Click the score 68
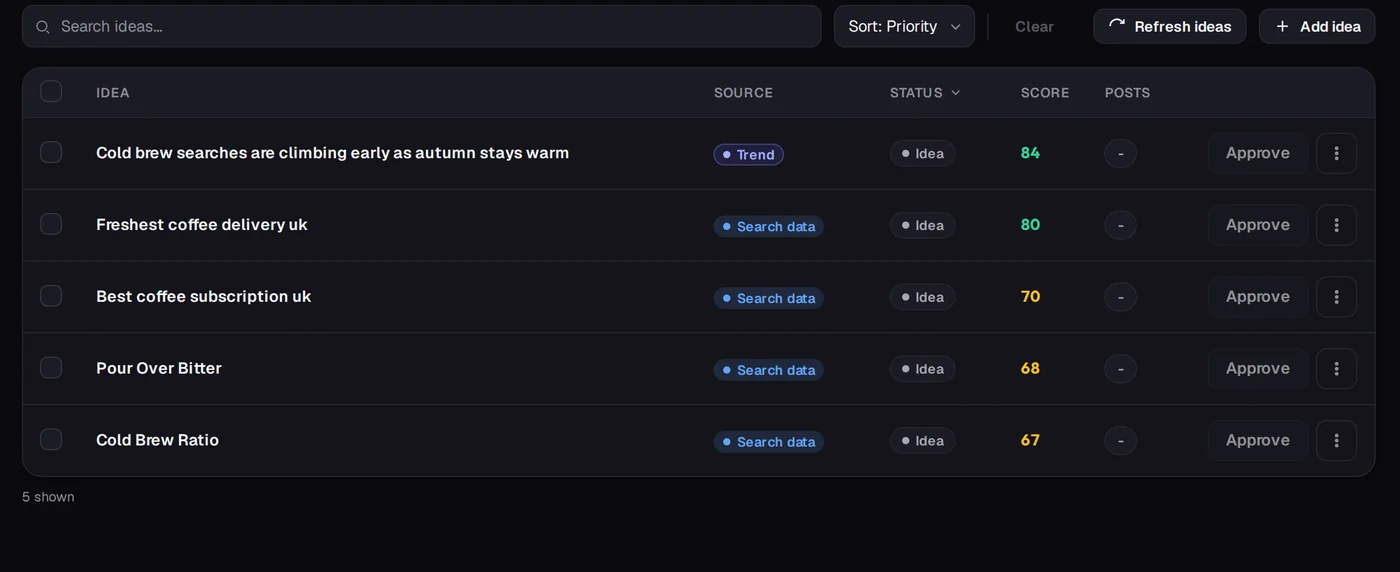The width and height of the screenshot is (1400, 572). coord(1030,369)
